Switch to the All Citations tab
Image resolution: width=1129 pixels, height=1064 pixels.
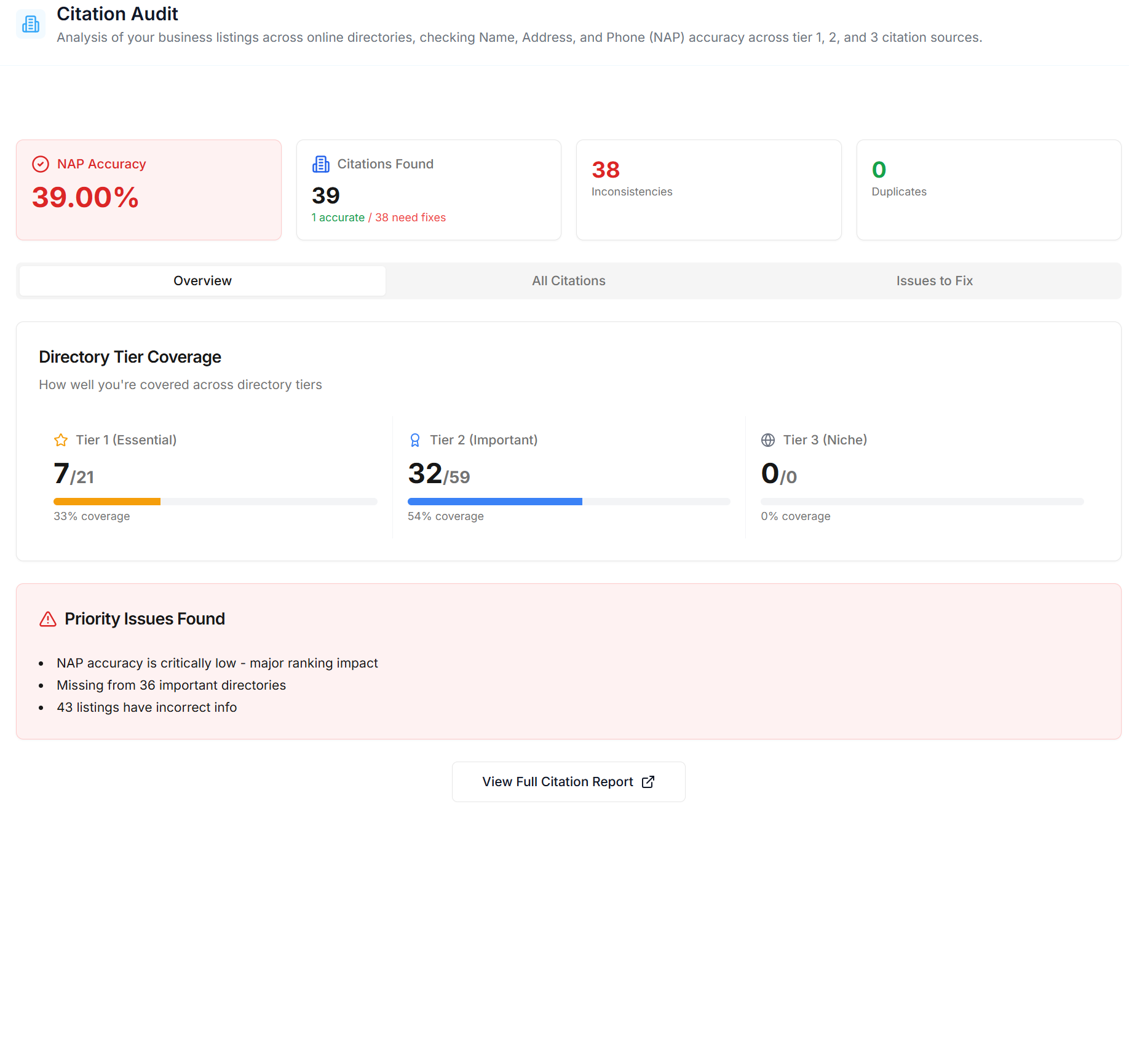568,280
